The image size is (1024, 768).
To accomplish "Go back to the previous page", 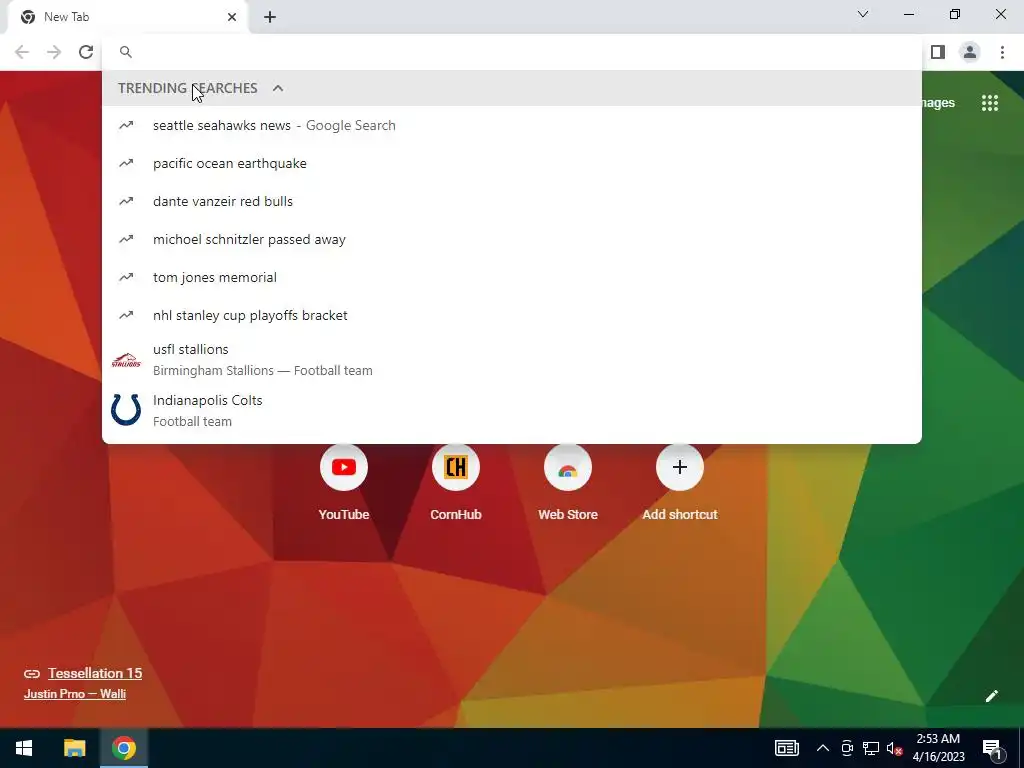I will [x=22, y=52].
